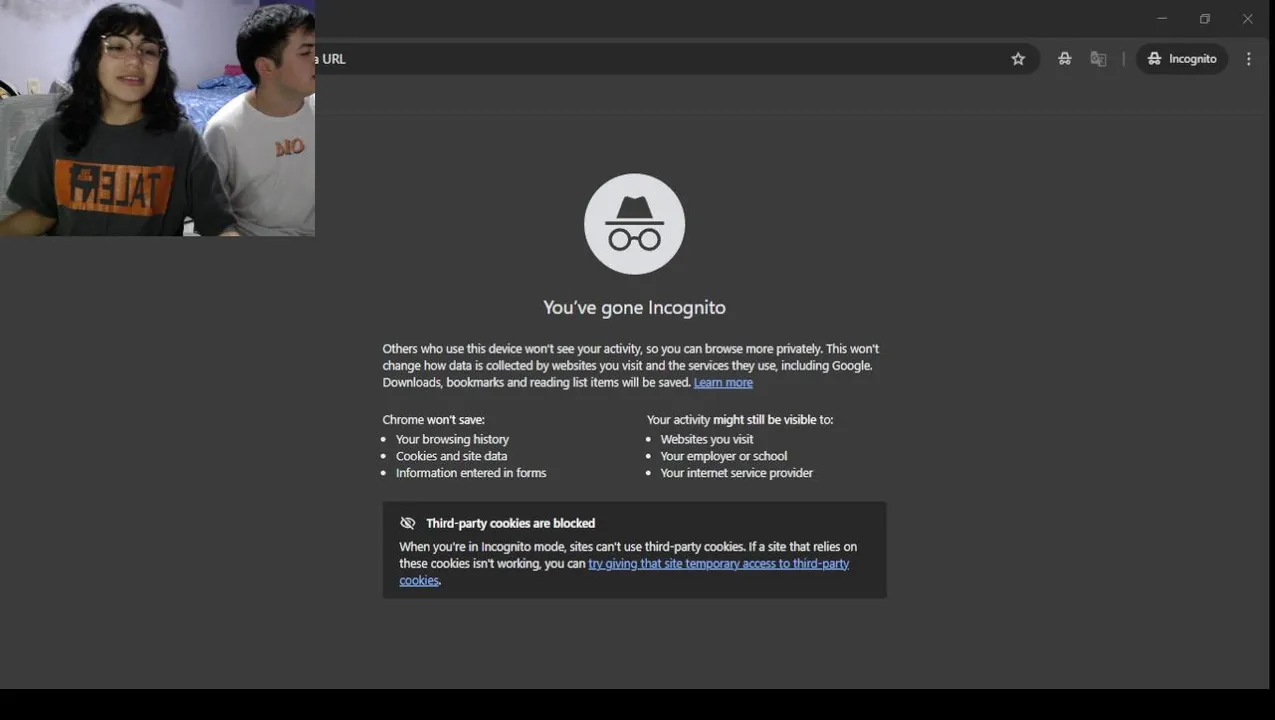The height and width of the screenshot is (720, 1275).
Task: Follow the Learn more link
Action: pyautogui.click(x=723, y=383)
